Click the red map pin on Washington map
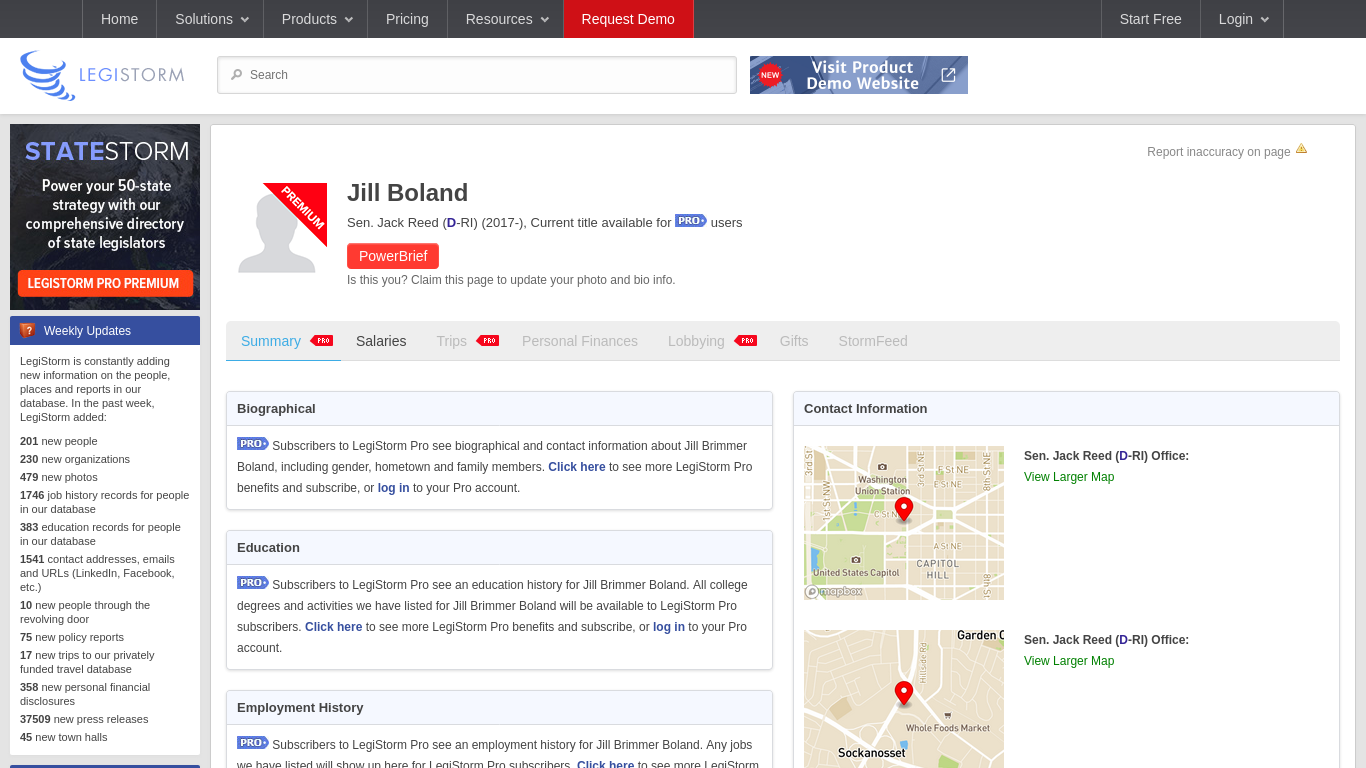The width and height of the screenshot is (1366, 768). 904,510
